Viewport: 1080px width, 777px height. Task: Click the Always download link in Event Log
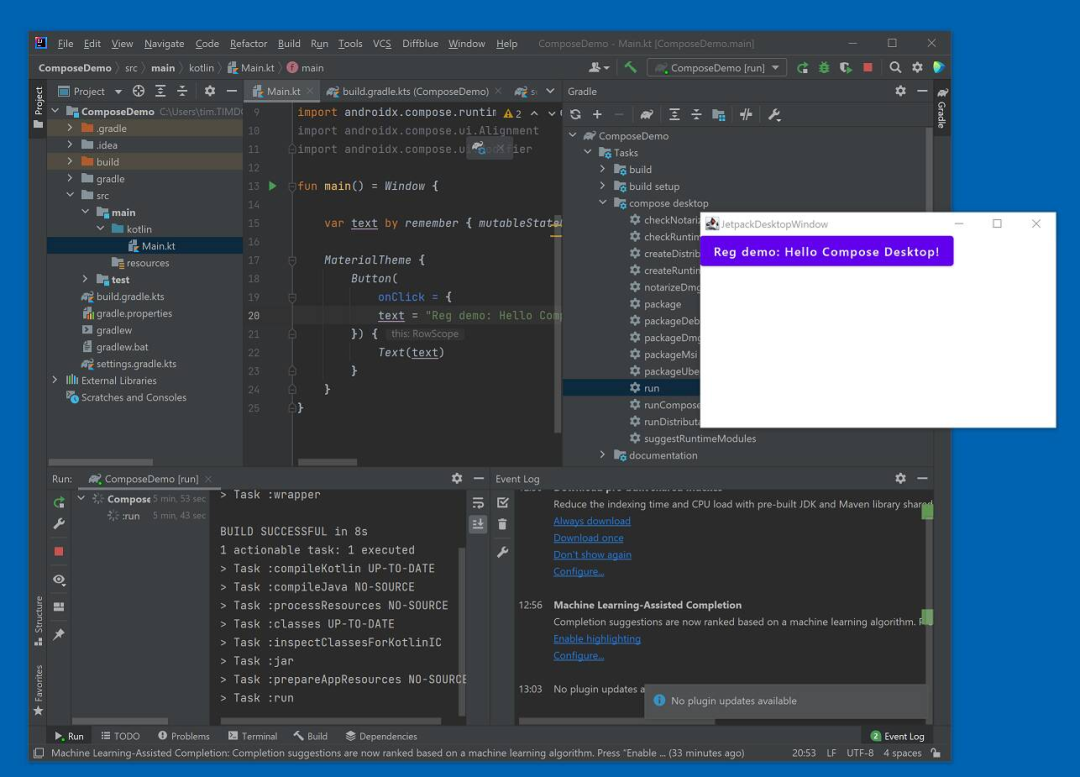(x=592, y=520)
